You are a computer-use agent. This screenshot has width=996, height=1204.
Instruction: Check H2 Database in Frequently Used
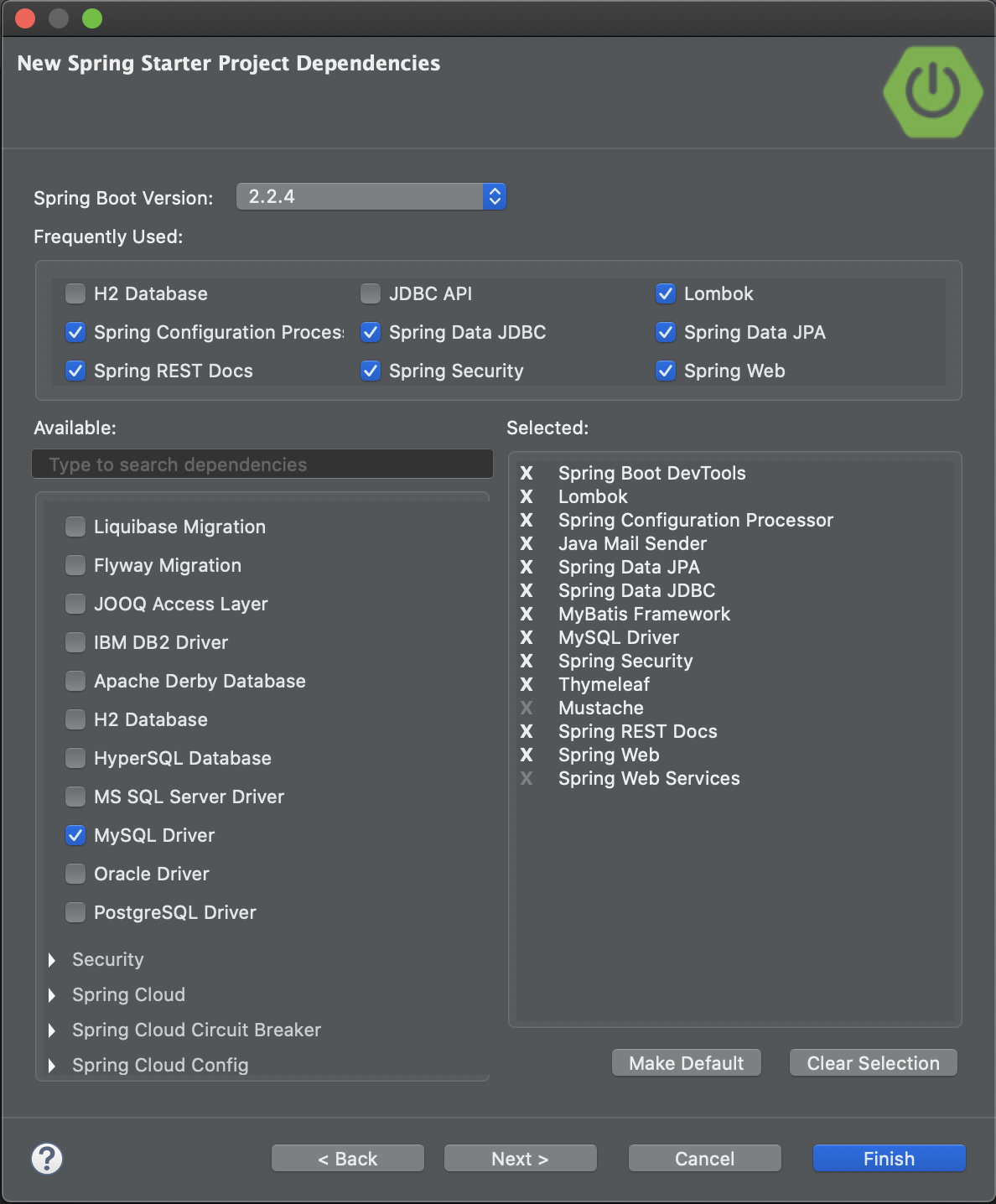pyautogui.click(x=75, y=293)
